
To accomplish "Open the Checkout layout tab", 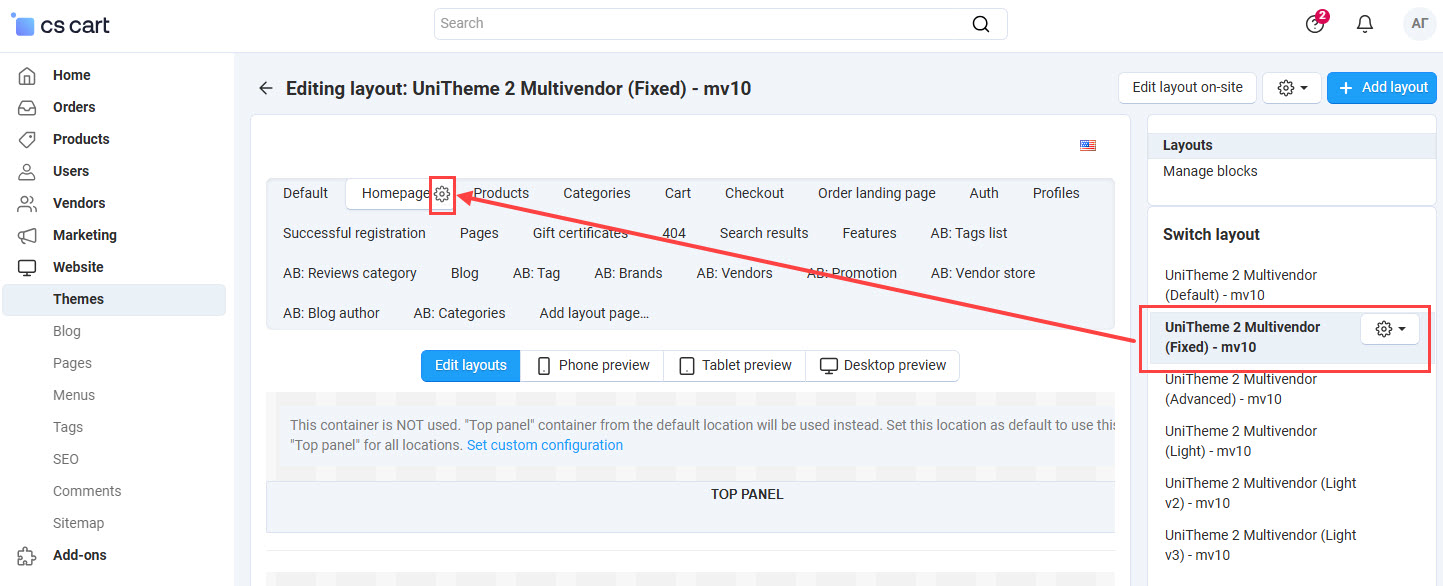I will pos(755,193).
